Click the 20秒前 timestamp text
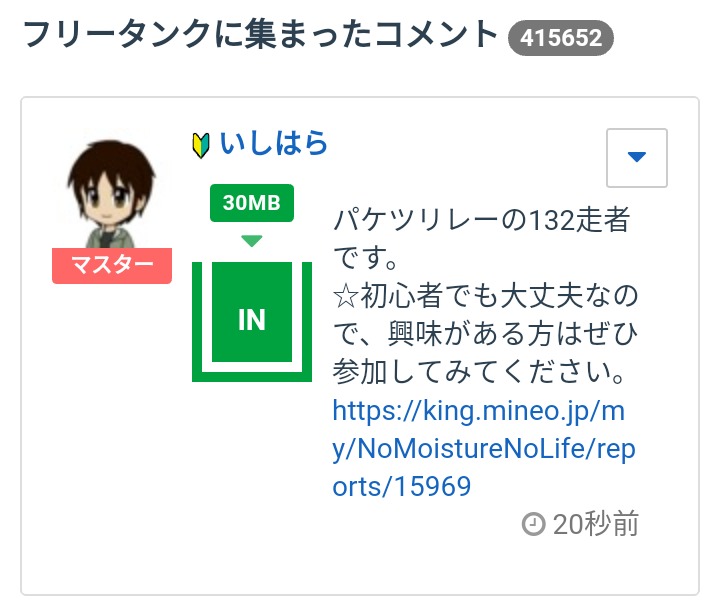Image resolution: width=720 pixels, height=609 pixels. coord(596,524)
